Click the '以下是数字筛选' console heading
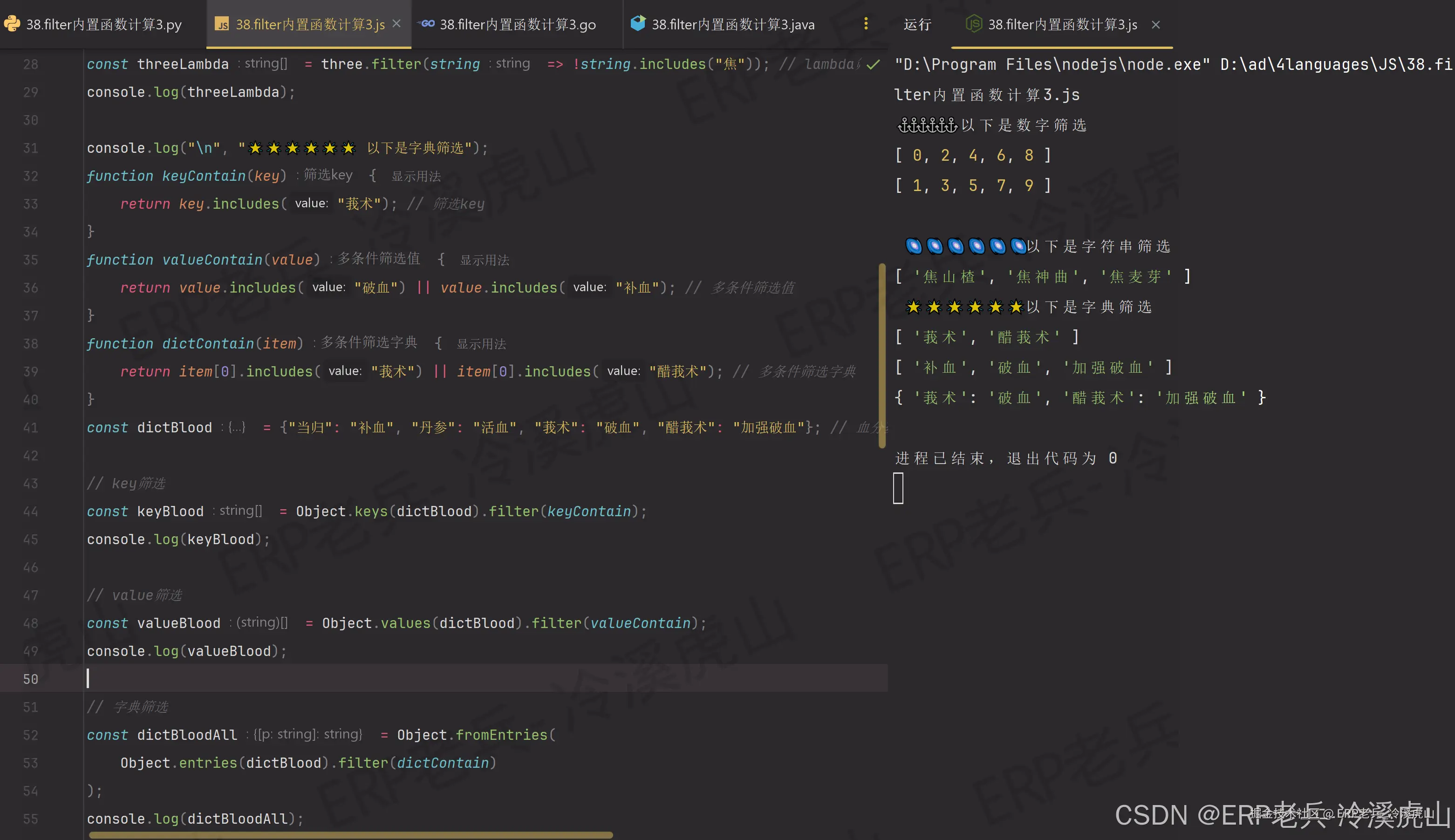 click(1024, 125)
